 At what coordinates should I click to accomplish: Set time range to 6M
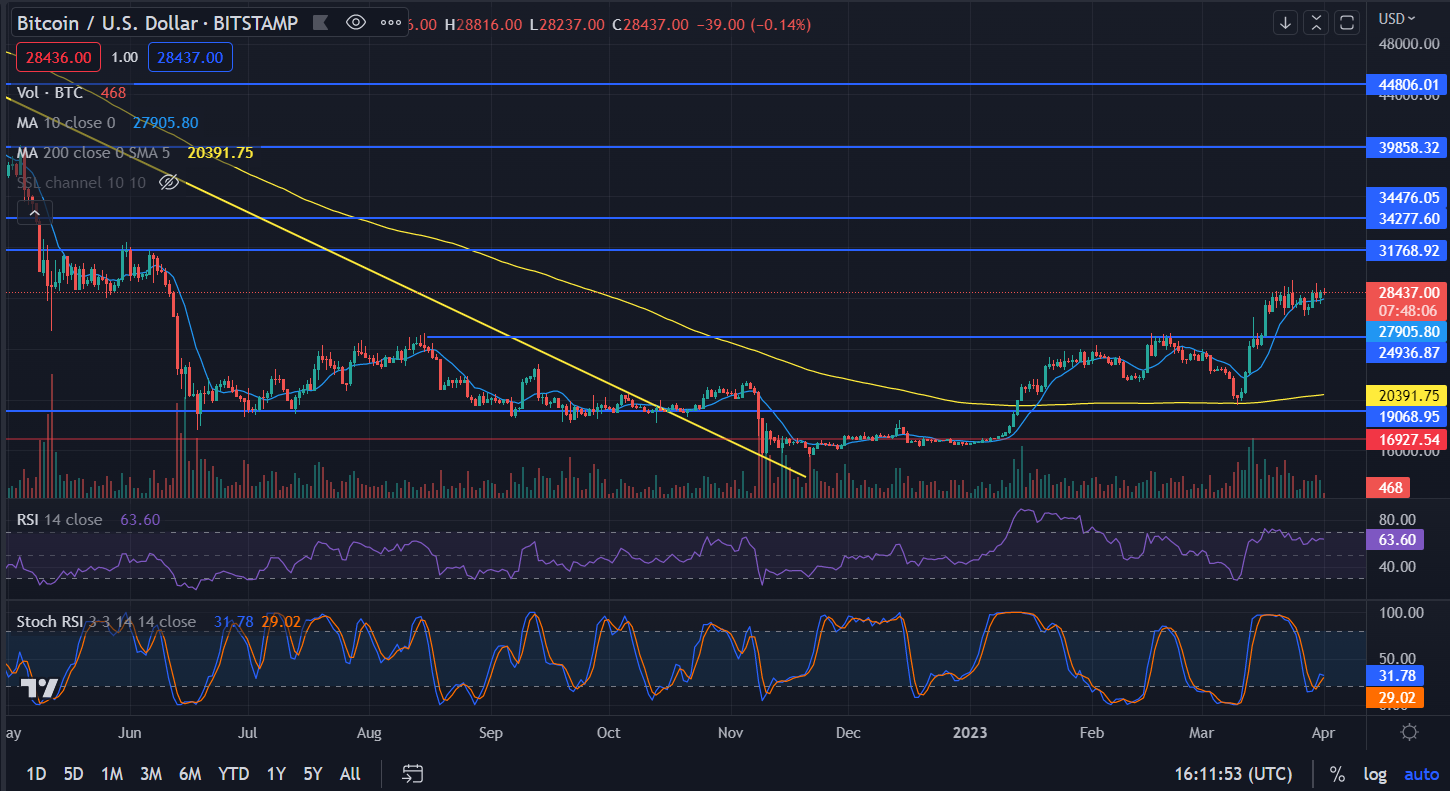pos(190,773)
